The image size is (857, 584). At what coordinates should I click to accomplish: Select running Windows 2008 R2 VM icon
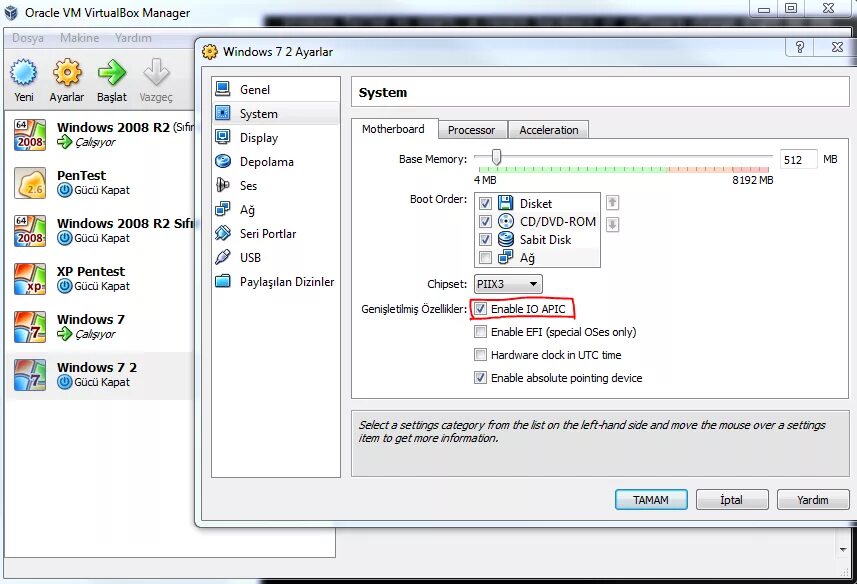(x=30, y=135)
